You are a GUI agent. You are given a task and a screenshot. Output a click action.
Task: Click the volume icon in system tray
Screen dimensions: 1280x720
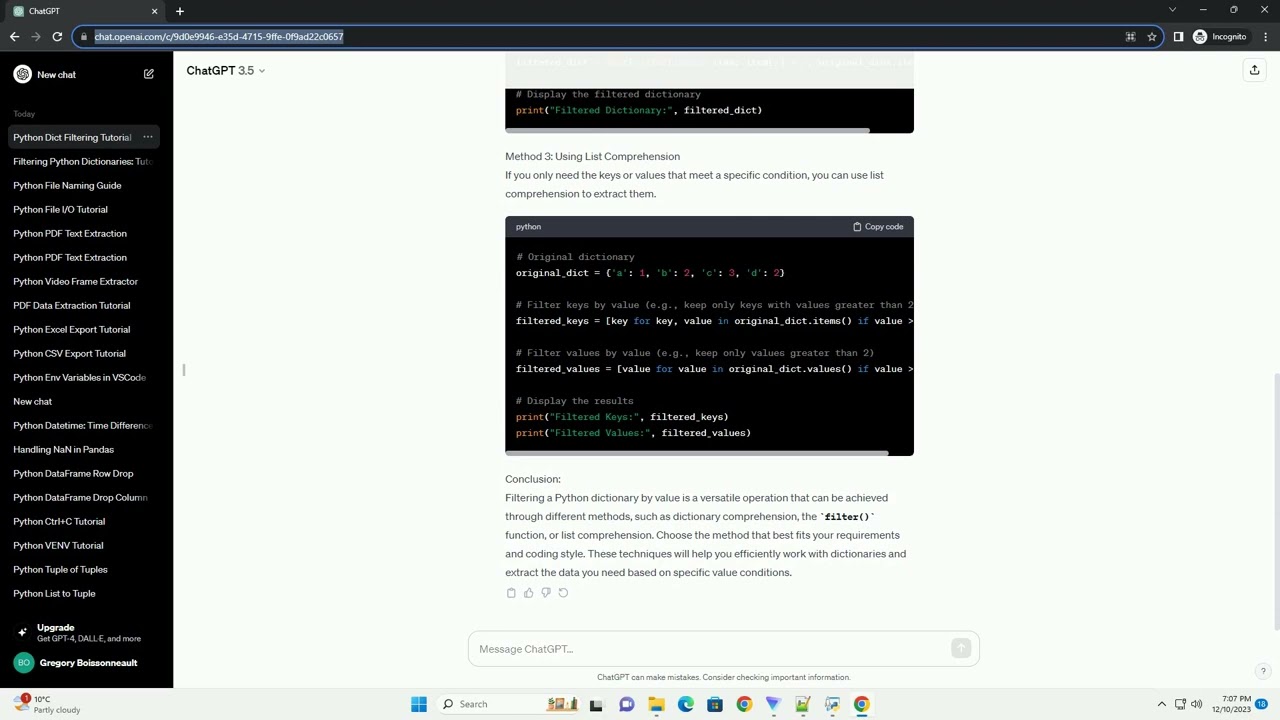pyautogui.click(x=1196, y=704)
